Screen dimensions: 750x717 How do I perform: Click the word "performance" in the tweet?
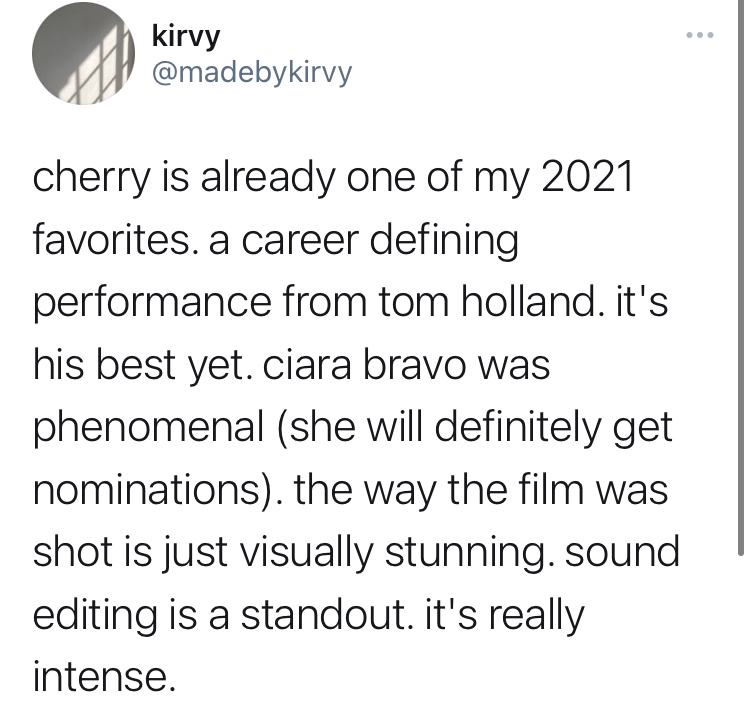coord(152,303)
